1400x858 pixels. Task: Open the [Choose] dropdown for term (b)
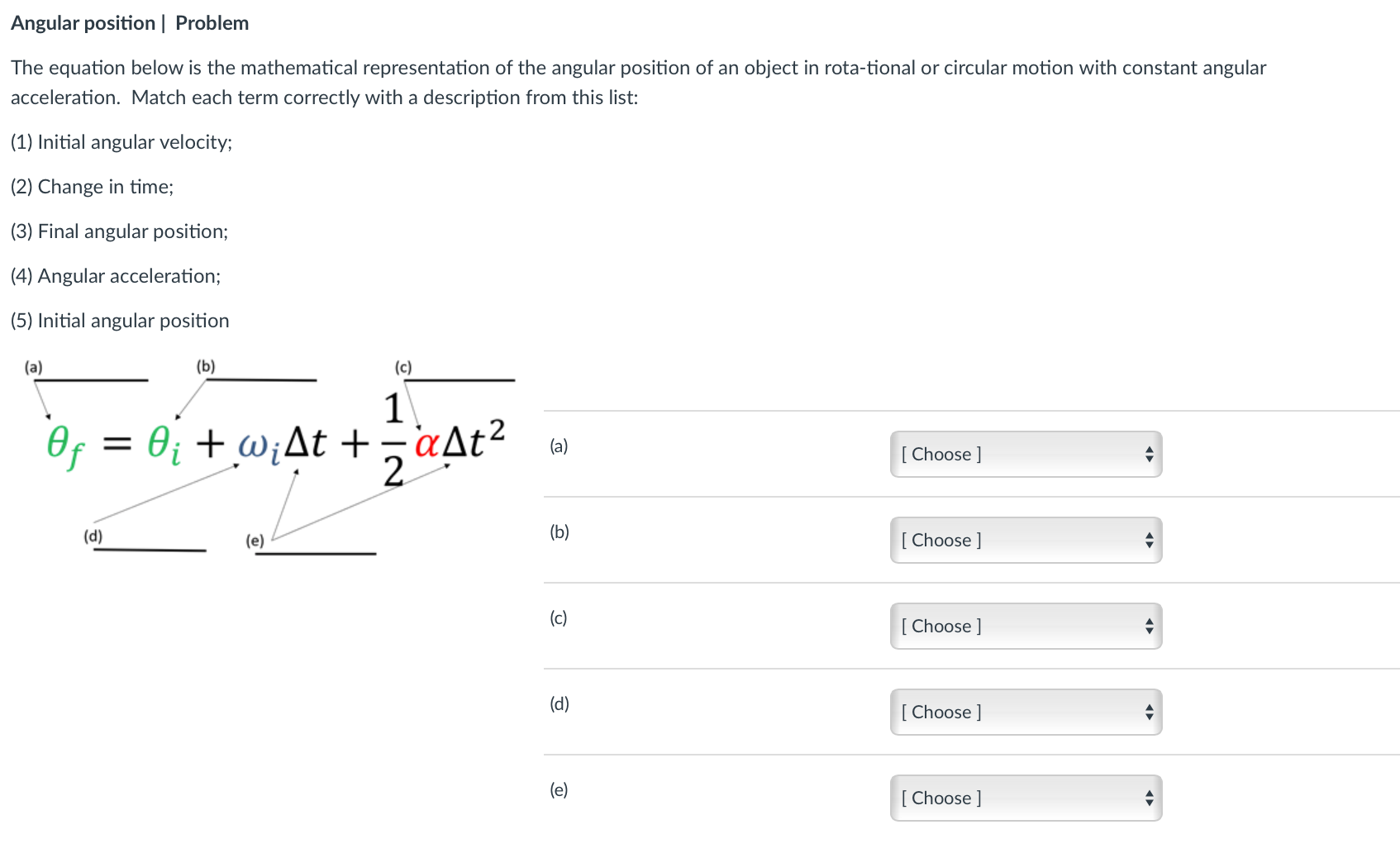click(x=1025, y=540)
